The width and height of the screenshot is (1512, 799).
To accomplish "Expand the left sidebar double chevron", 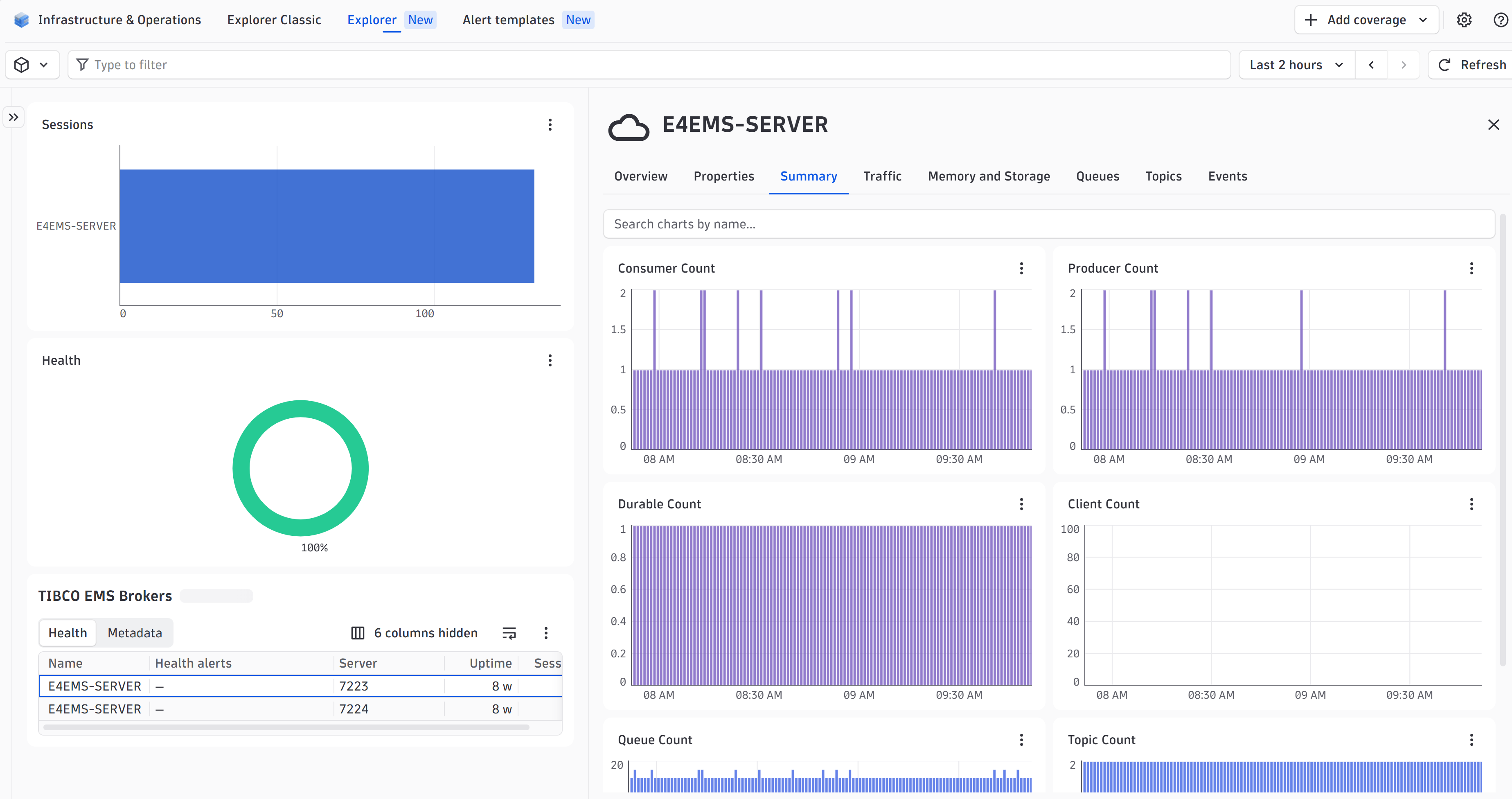I will 14,117.
